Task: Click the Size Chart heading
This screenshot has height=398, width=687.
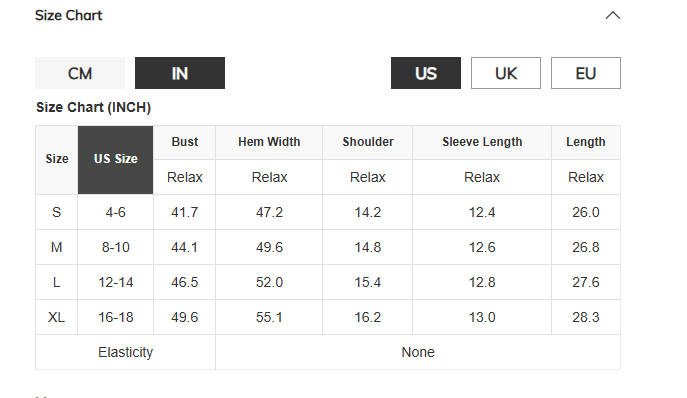Action: pos(68,16)
